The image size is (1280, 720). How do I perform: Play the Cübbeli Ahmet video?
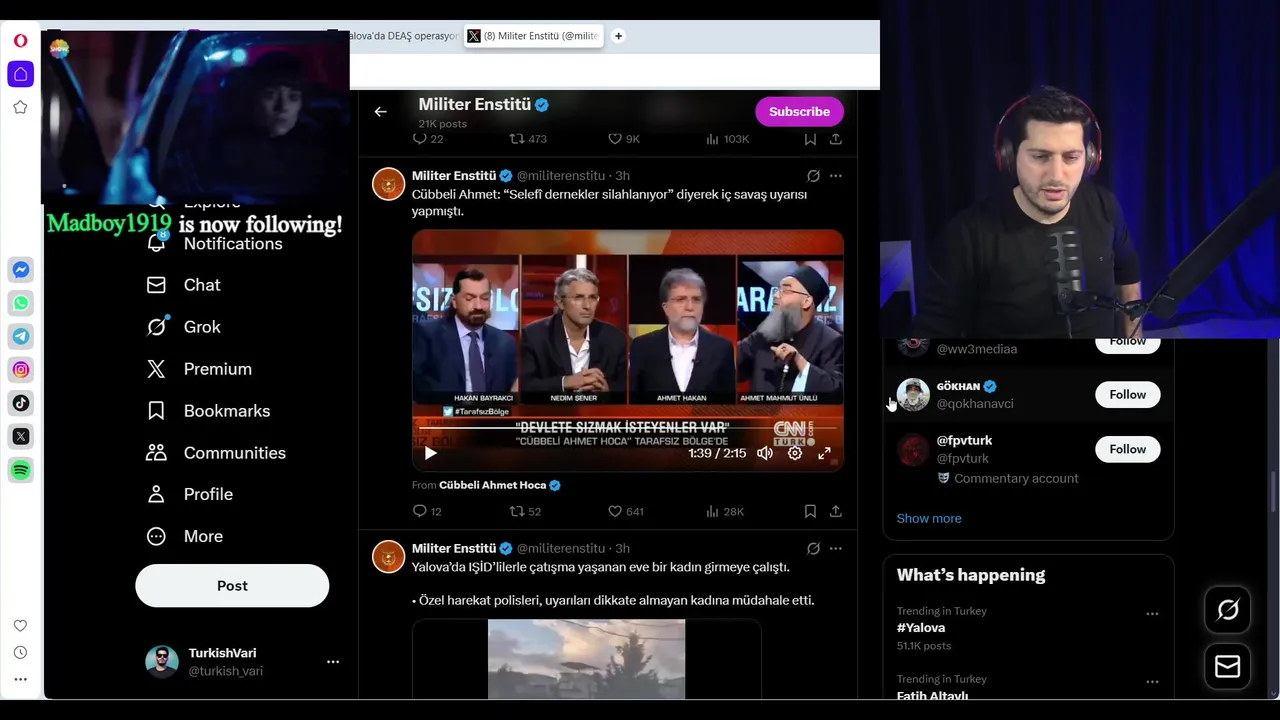[431, 453]
